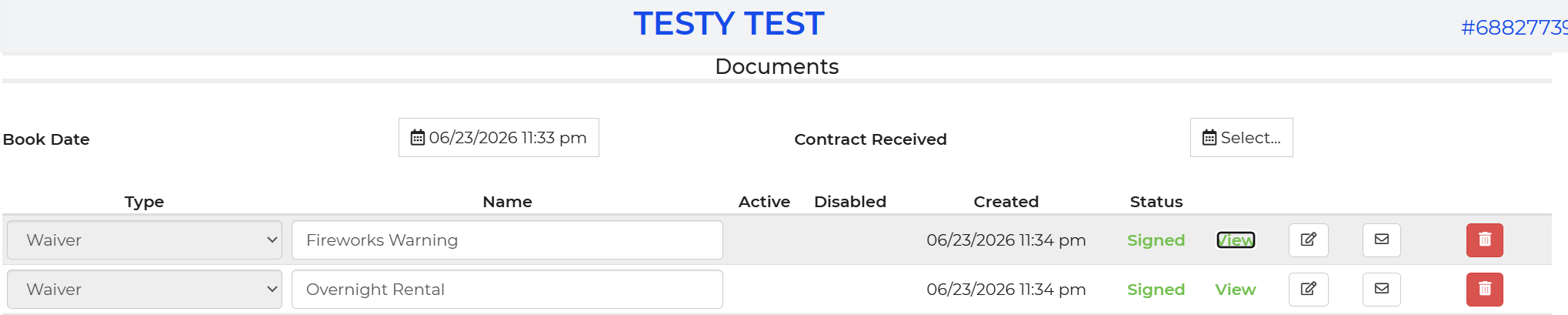Select the Status column header
This screenshot has height=315, width=1568.
(x=1156, y=202)
